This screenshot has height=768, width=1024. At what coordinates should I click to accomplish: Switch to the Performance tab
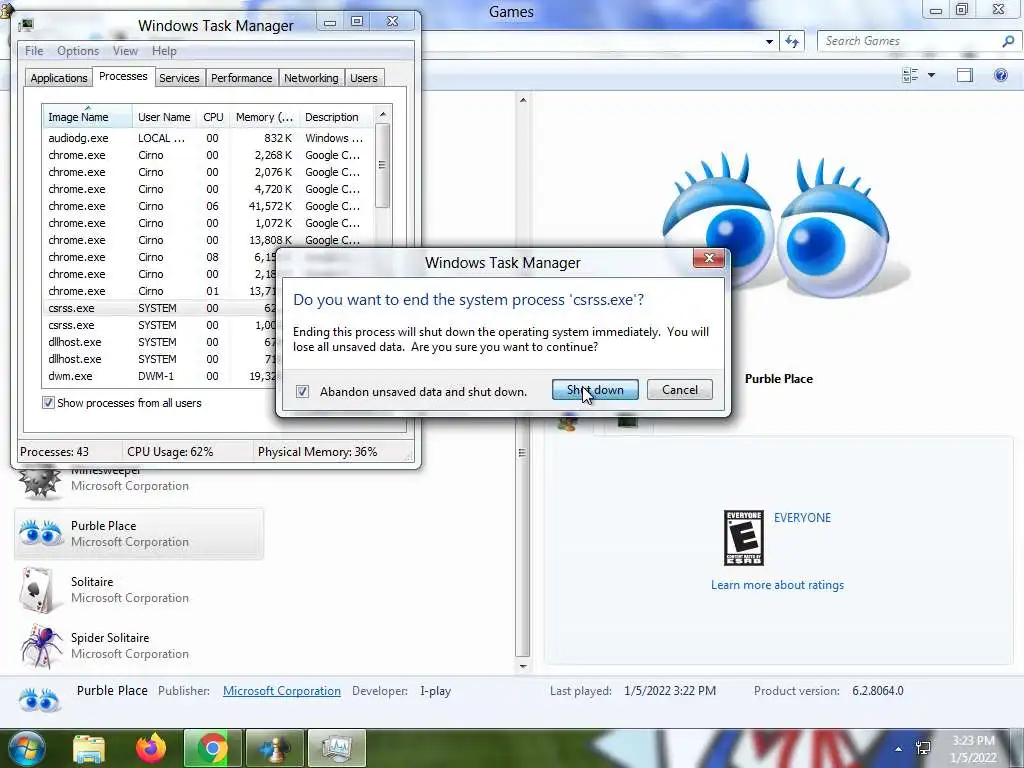coord(241,78)
